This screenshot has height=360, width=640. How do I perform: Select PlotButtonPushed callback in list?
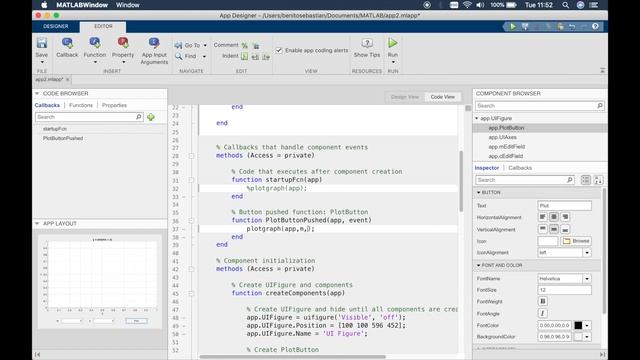[x=63, y=138]
